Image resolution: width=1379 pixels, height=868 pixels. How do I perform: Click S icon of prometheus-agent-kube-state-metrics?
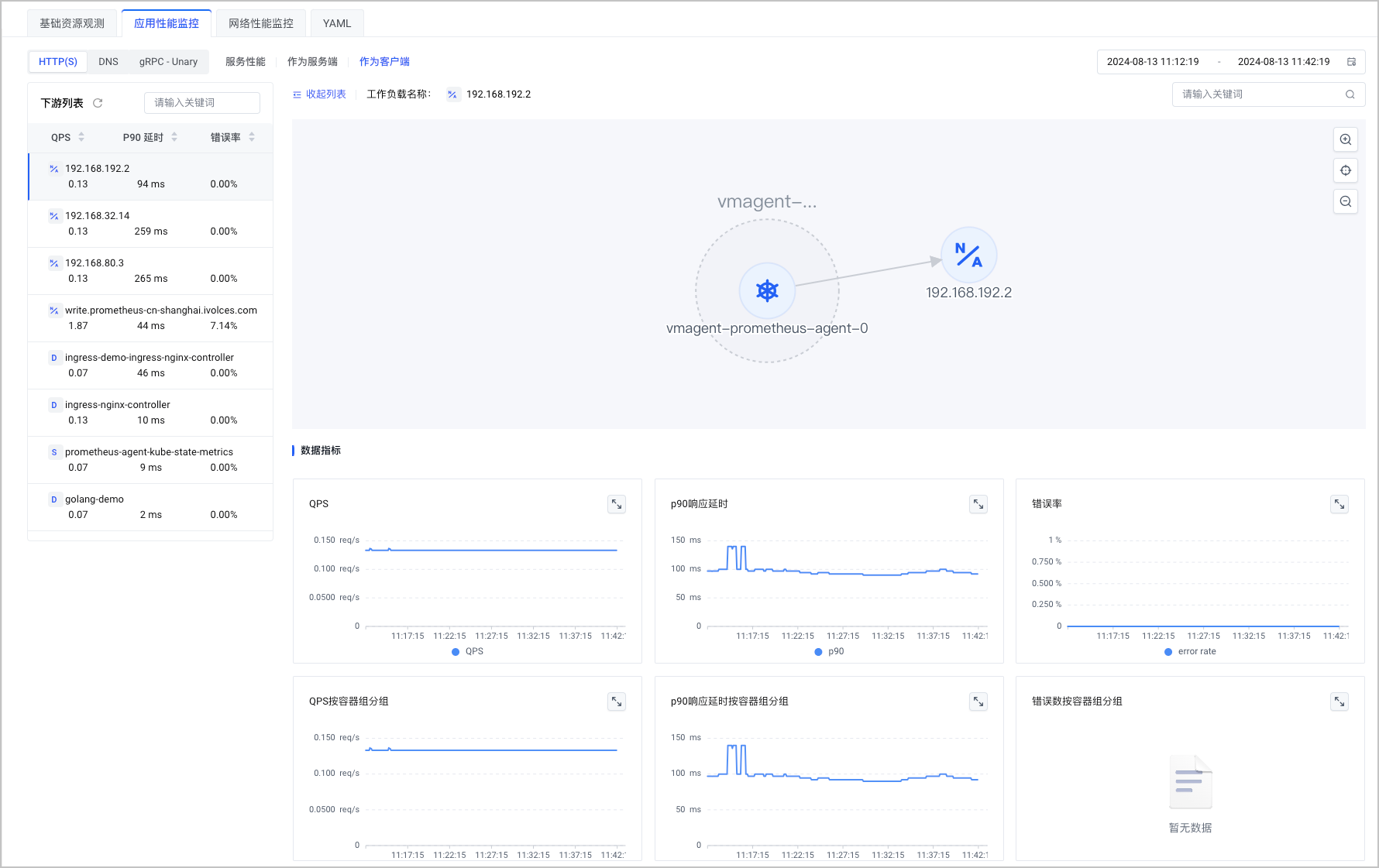(x=54, y=452)
